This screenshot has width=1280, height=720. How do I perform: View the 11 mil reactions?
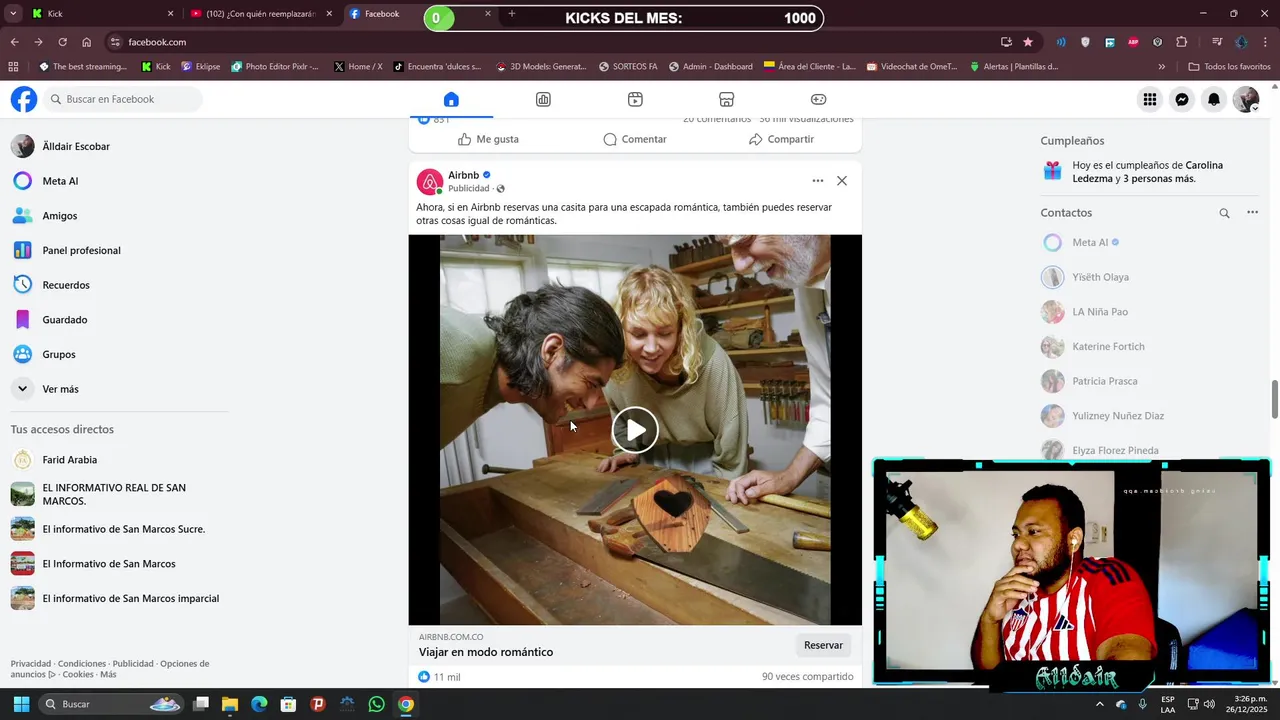[439, 677]
